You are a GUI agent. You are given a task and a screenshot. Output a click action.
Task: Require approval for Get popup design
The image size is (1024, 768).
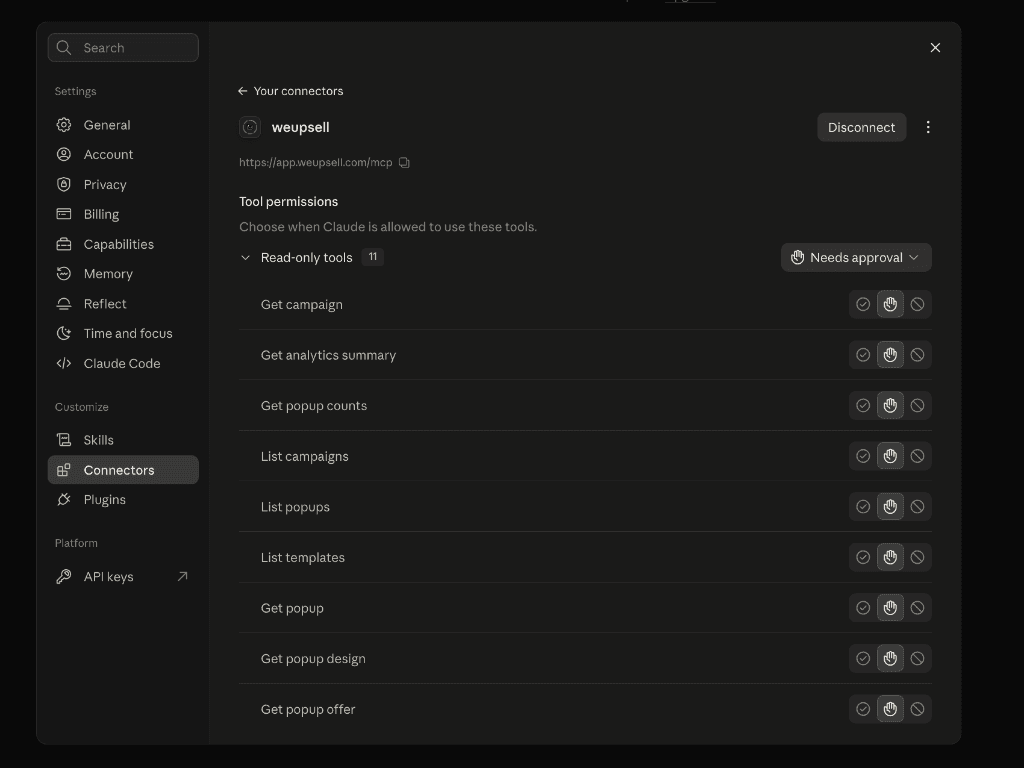point(890,658)
